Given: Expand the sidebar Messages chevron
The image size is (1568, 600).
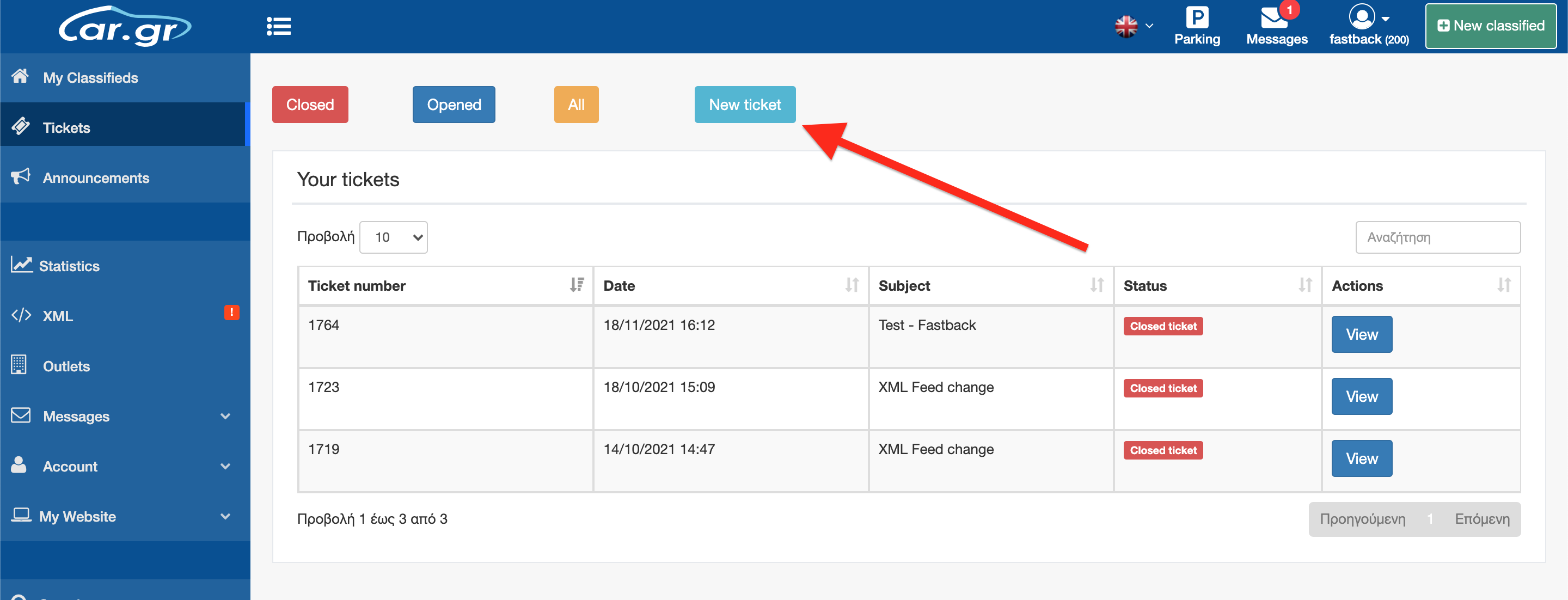Looking at the screenshot, I should tap(225, 416).
